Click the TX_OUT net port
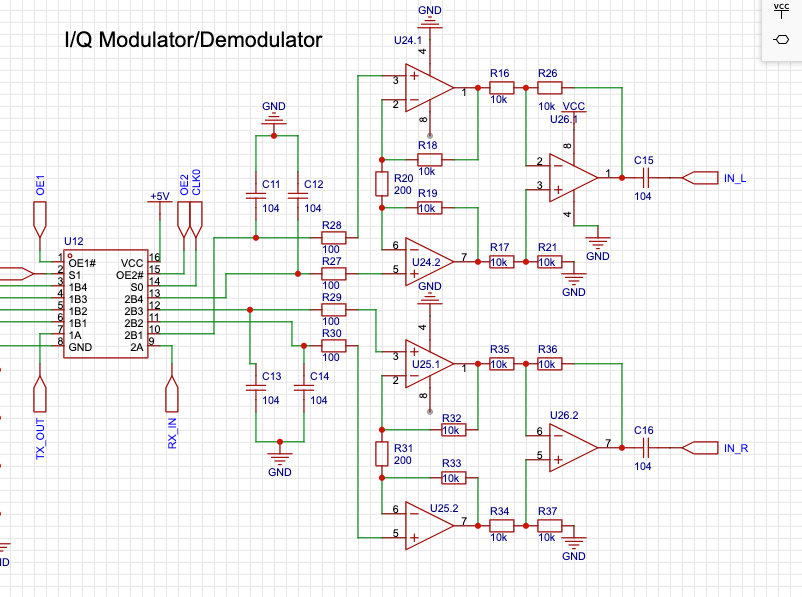 click(41, 395)
